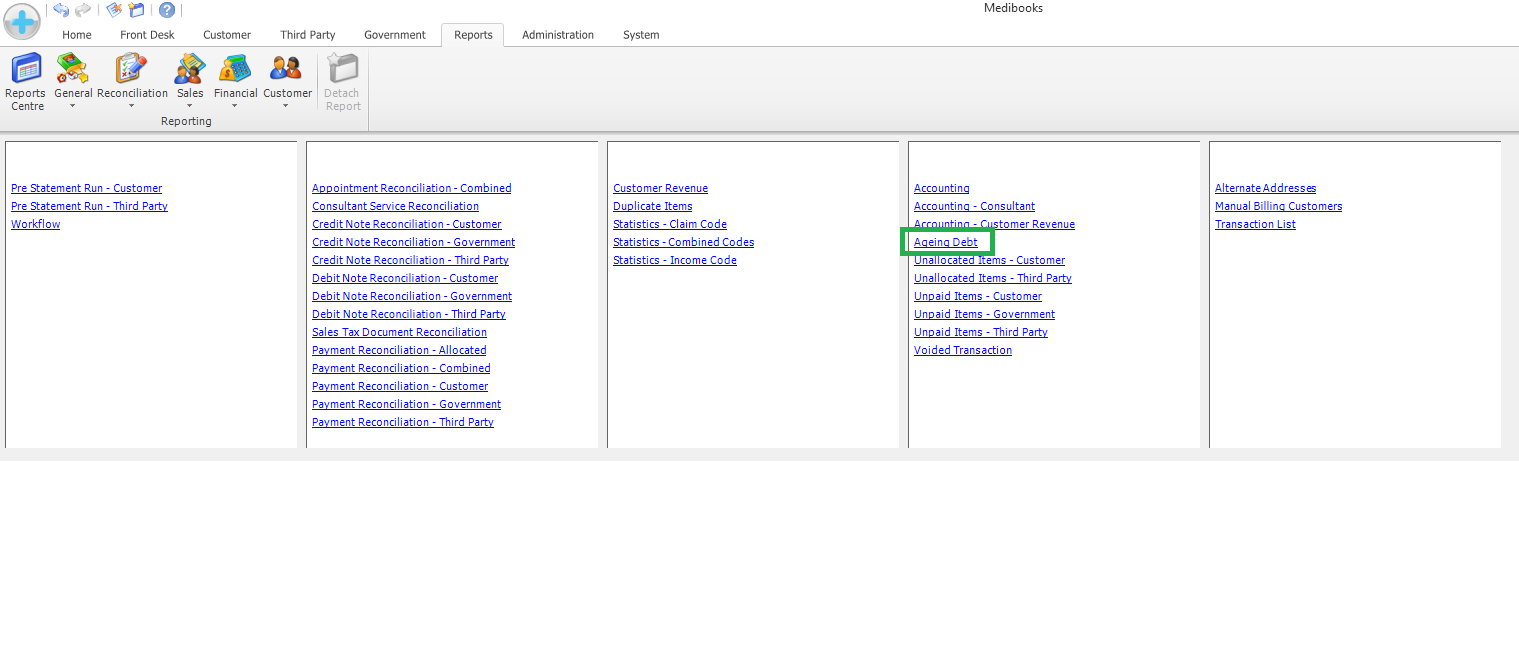Open the Ageing Debt report link
Viewport: 1519px width, 648px height.
point(945,243)
